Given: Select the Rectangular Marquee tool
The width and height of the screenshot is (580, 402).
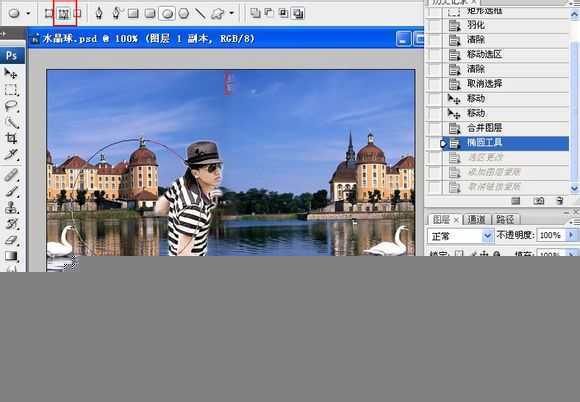Looking at the screenshot, I should pos(11,90).
